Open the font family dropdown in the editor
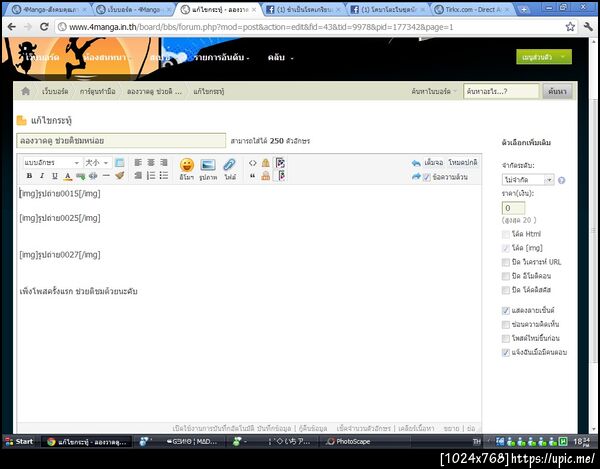The height and width of the screenshot is (469, 600). pos(52,163)
